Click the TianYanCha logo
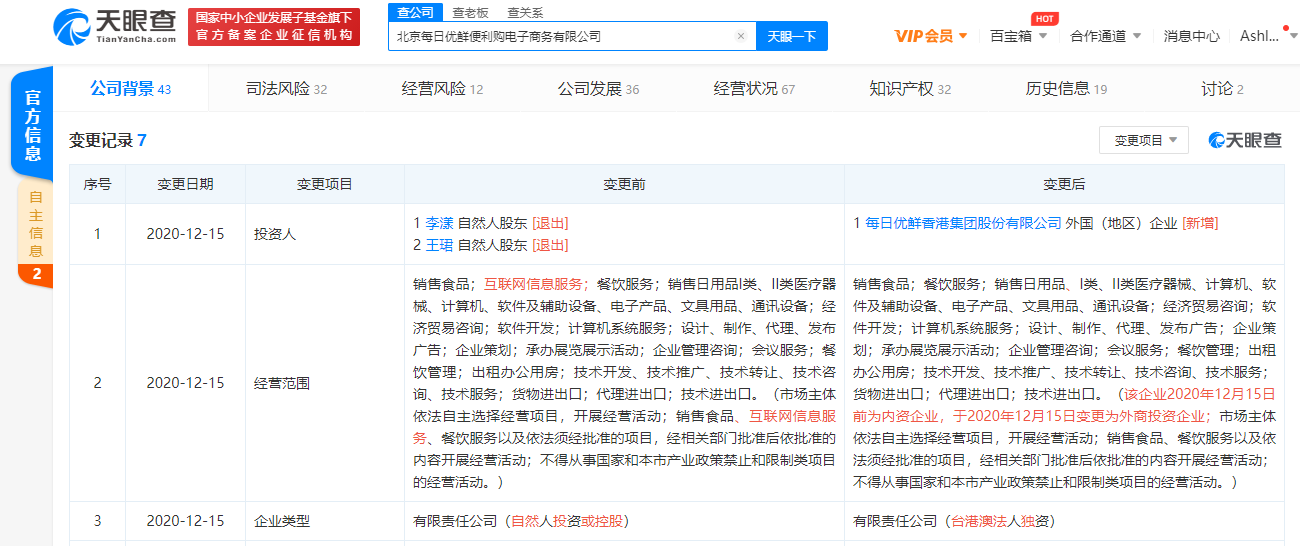The image size is (1300, 546). (114, 26)
